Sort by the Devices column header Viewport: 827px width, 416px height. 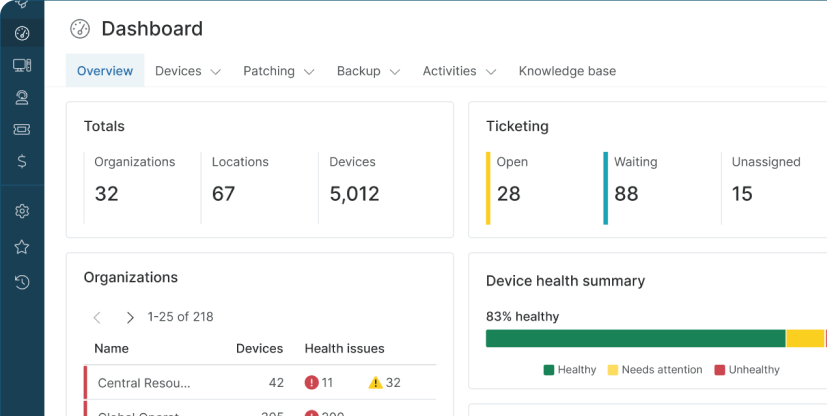259,349
